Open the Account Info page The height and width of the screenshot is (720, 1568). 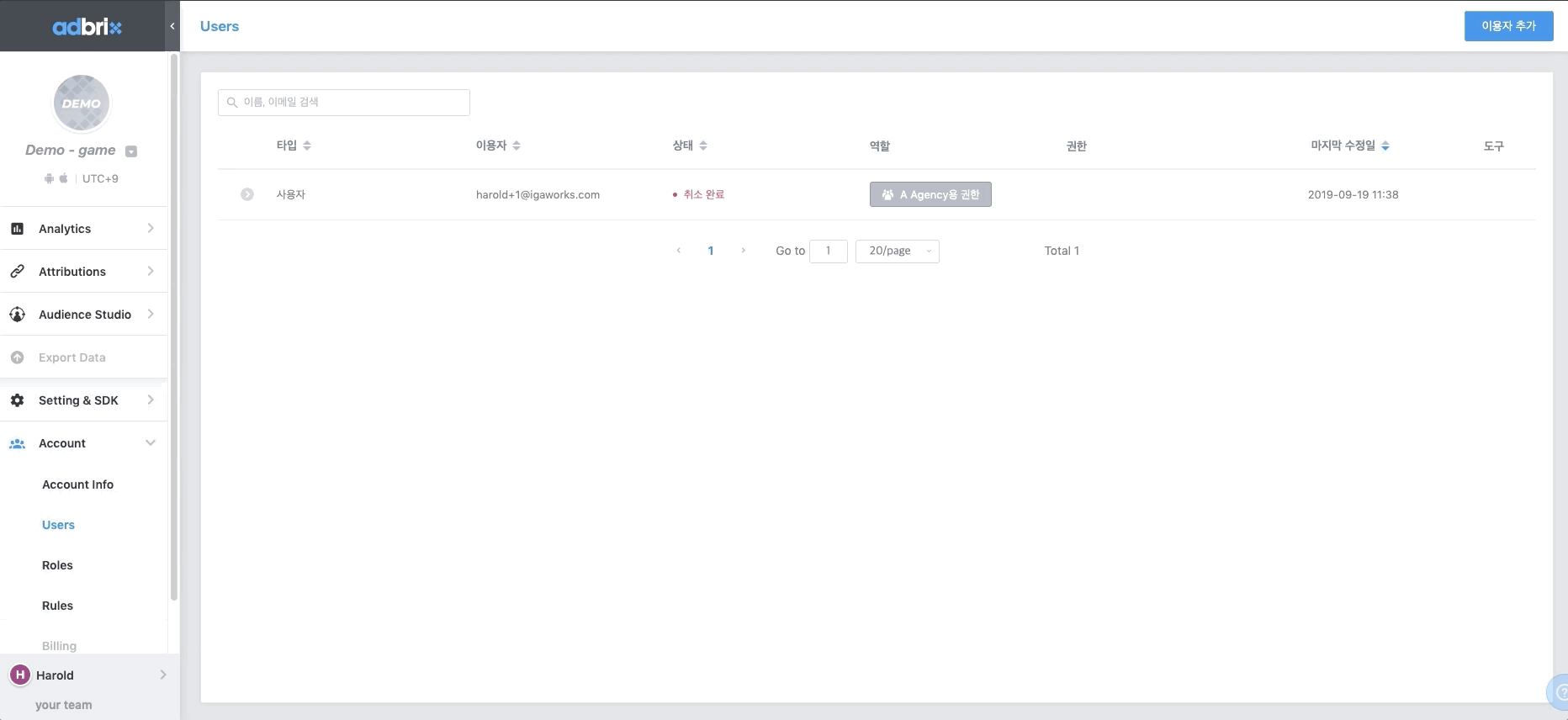click(x=77, y=484)
